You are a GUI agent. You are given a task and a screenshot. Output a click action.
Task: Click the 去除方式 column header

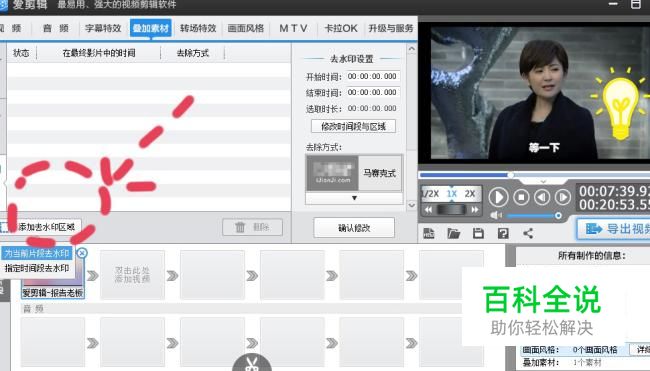(x=193, y=53)
